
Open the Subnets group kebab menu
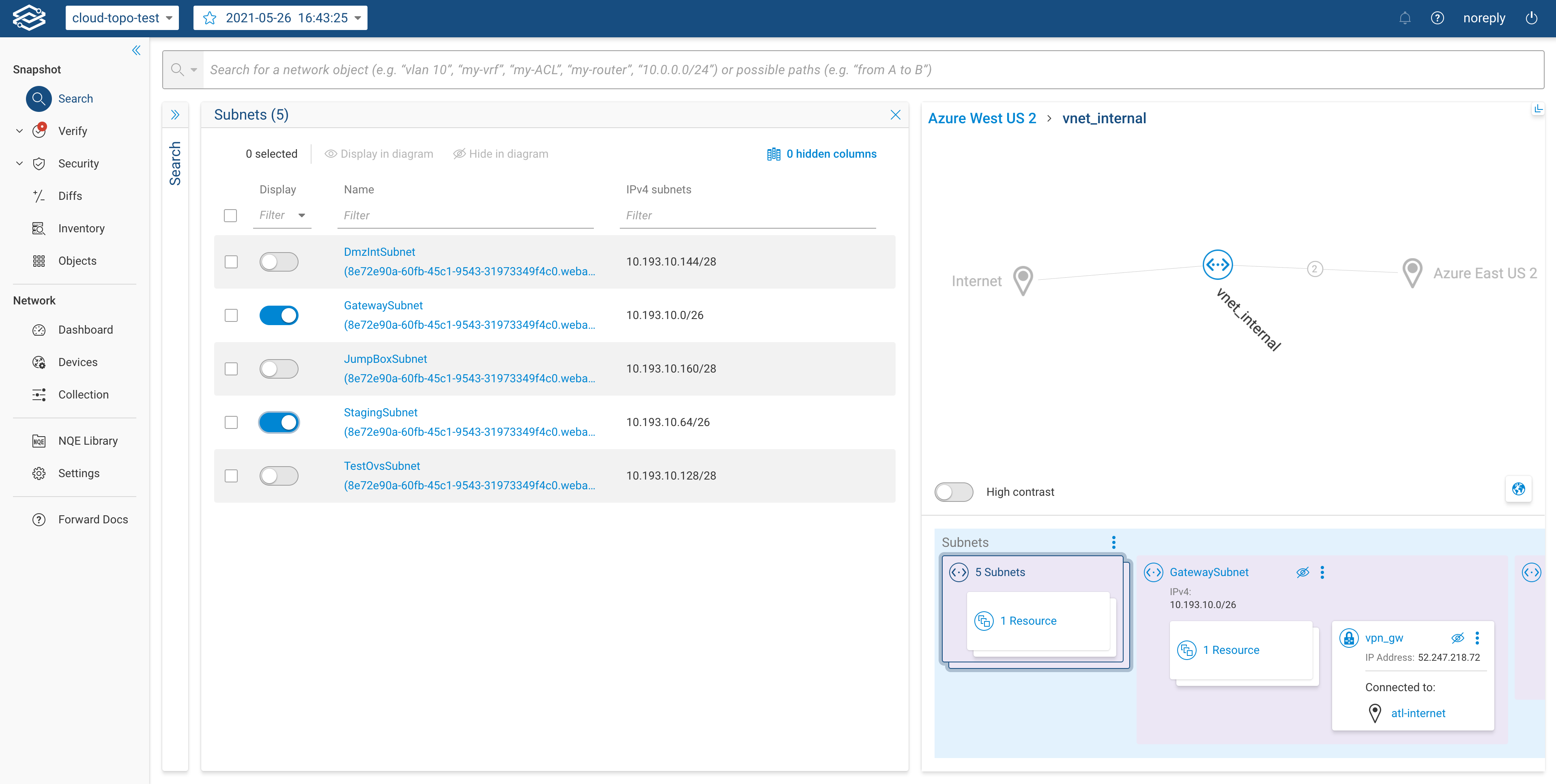click(1113, 542)
